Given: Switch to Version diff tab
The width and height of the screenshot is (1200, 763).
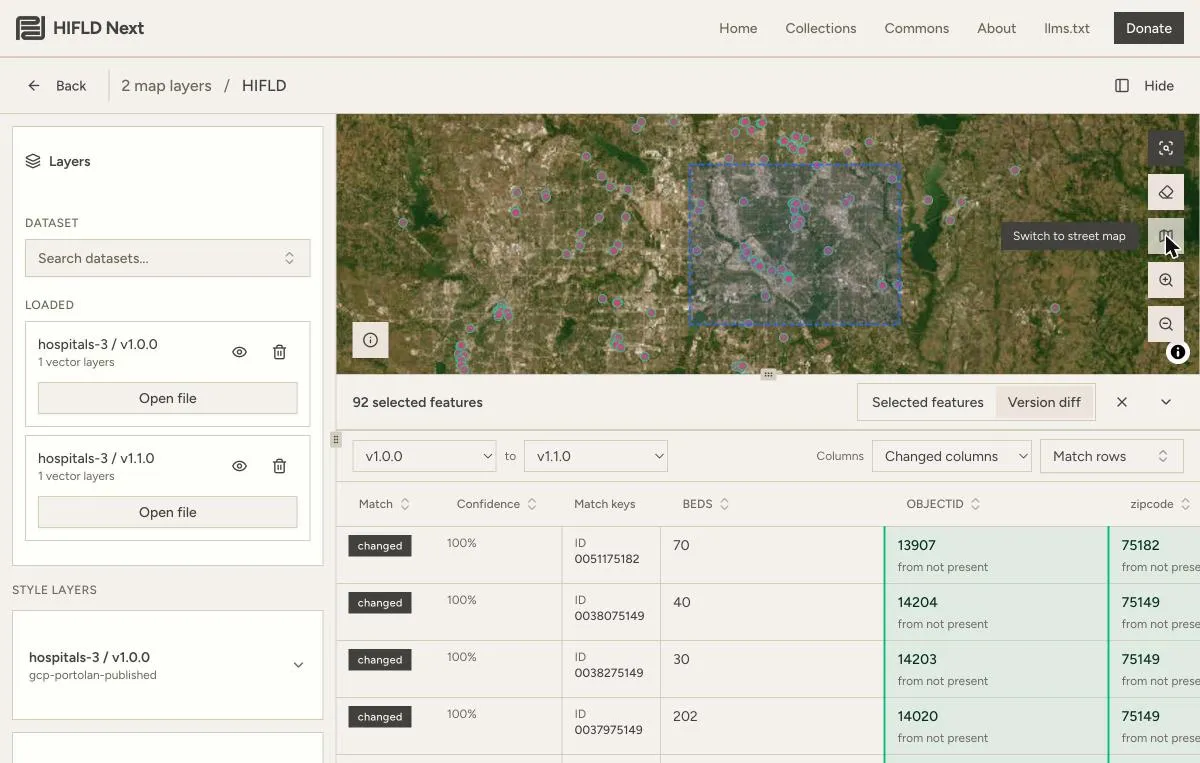Looking at the screenshot, I should [1044, 402].
